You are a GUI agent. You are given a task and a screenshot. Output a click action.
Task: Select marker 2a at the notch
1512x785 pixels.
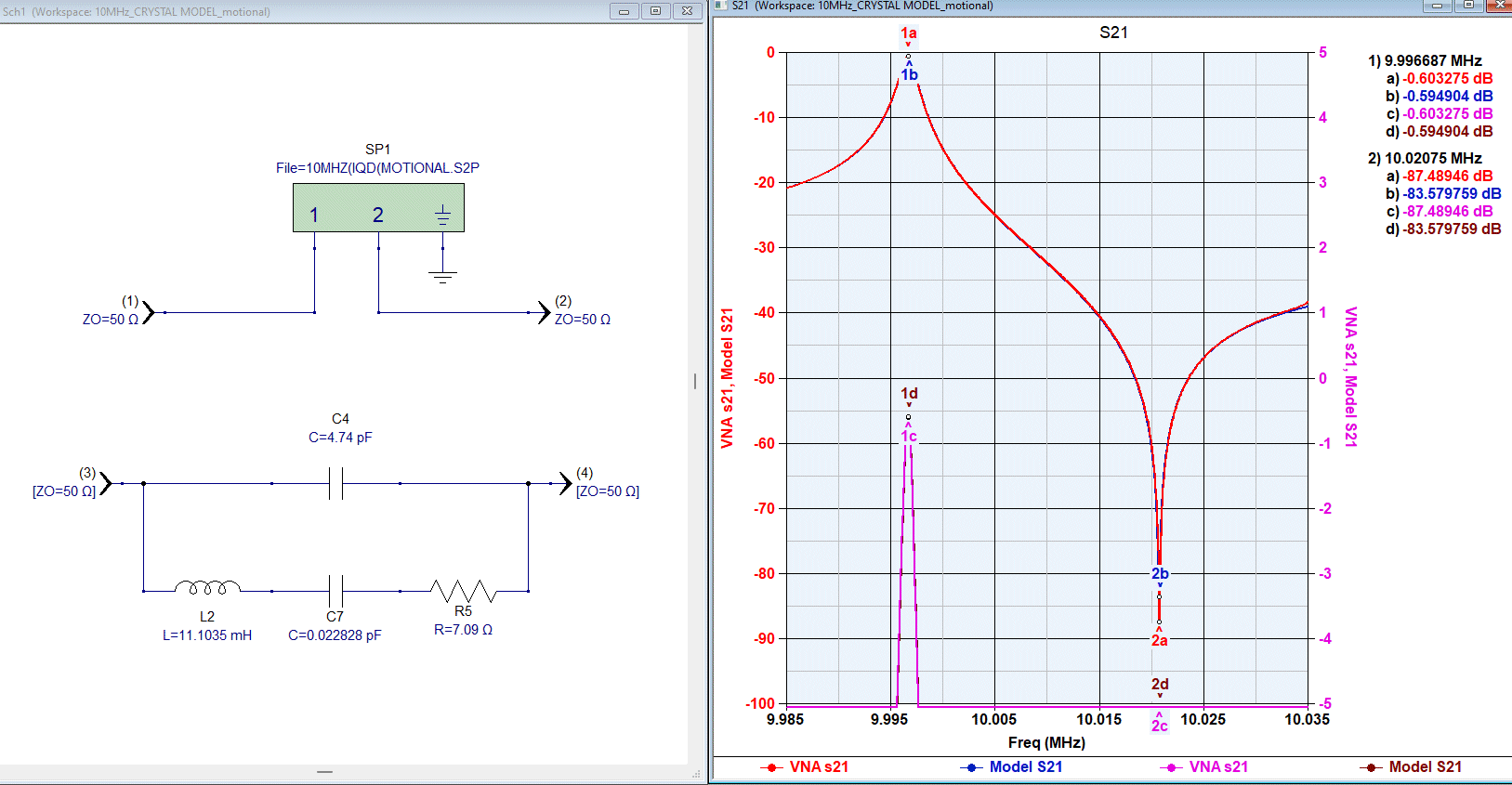tap(1160, 640)
